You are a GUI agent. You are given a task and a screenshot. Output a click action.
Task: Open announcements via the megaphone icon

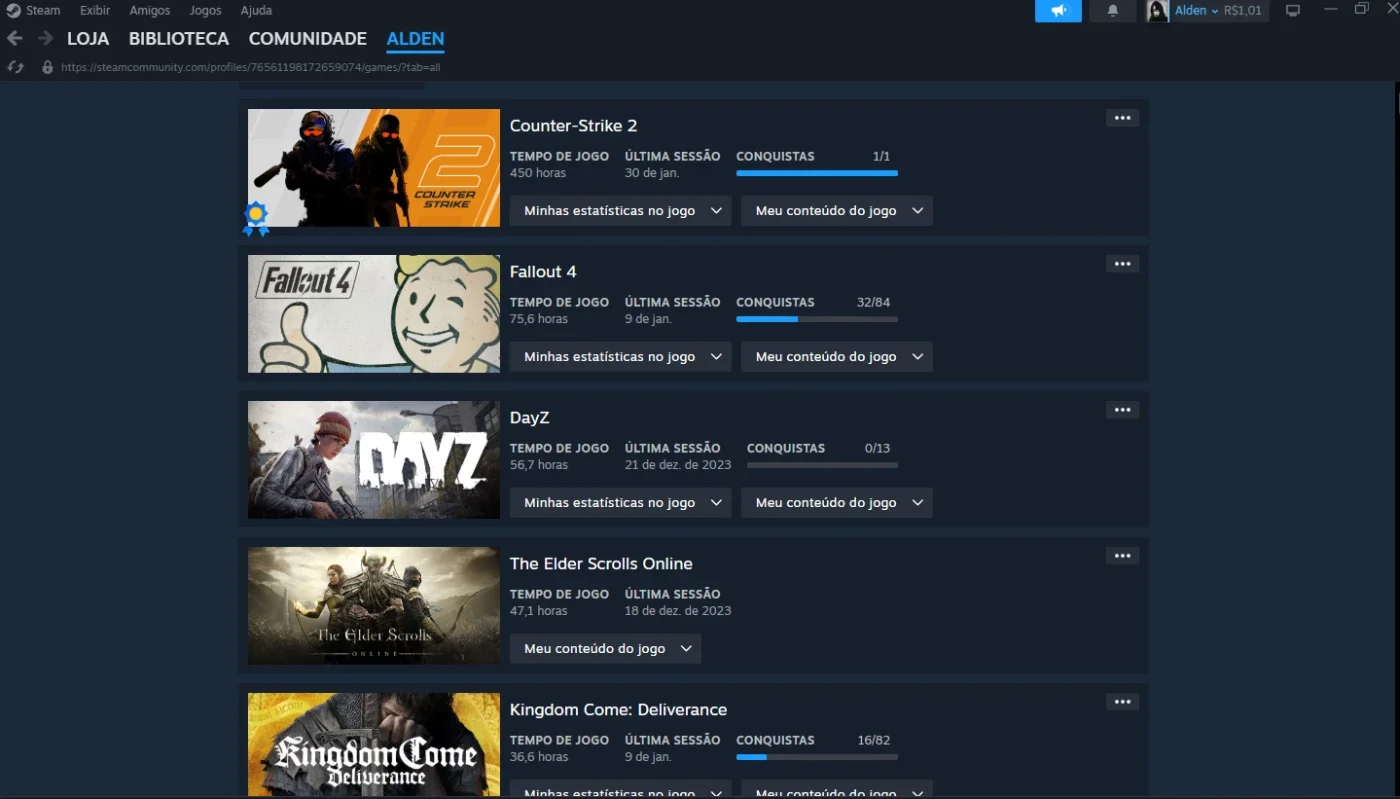tap(1058, 10)
